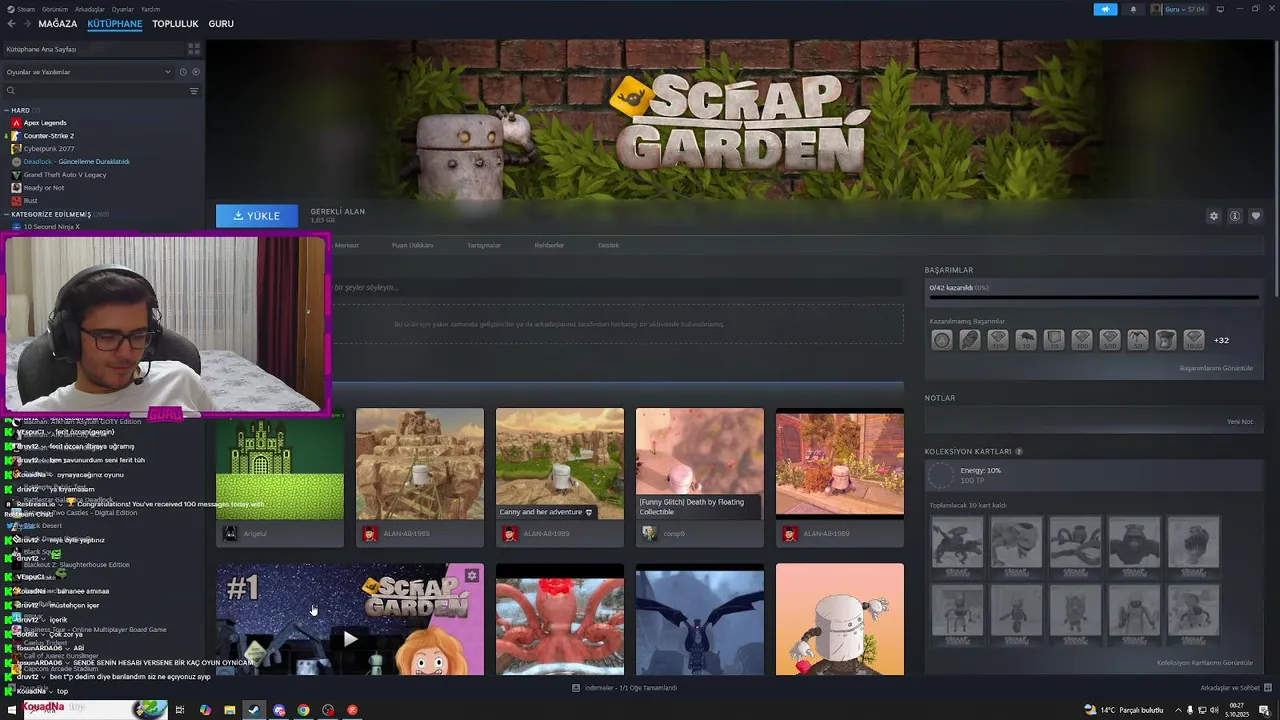This screenshot has height=720, width=1280.
Task: Open File Explorer from the taskbar
Action: coord(229,710)
